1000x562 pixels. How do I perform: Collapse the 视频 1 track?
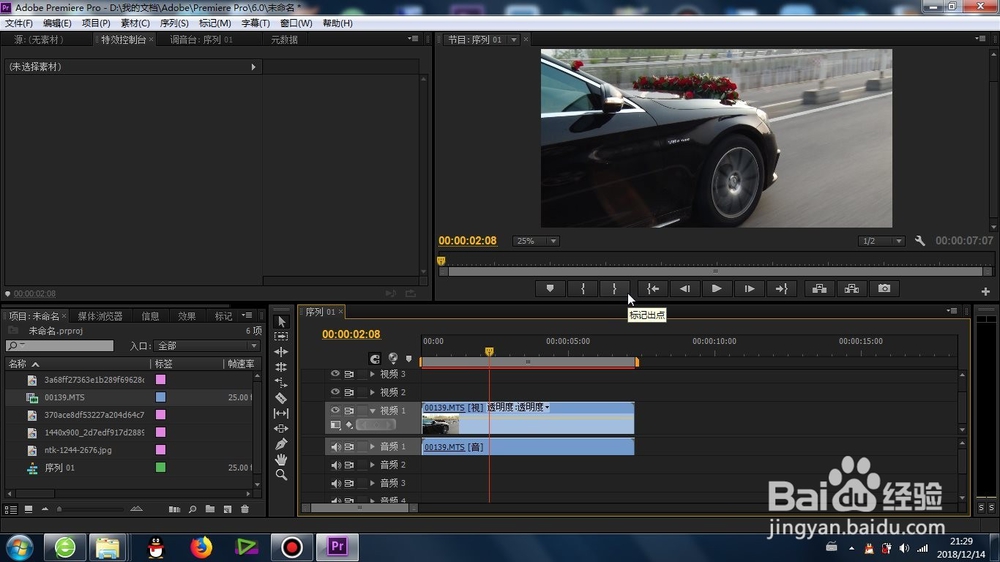(372, 410)
